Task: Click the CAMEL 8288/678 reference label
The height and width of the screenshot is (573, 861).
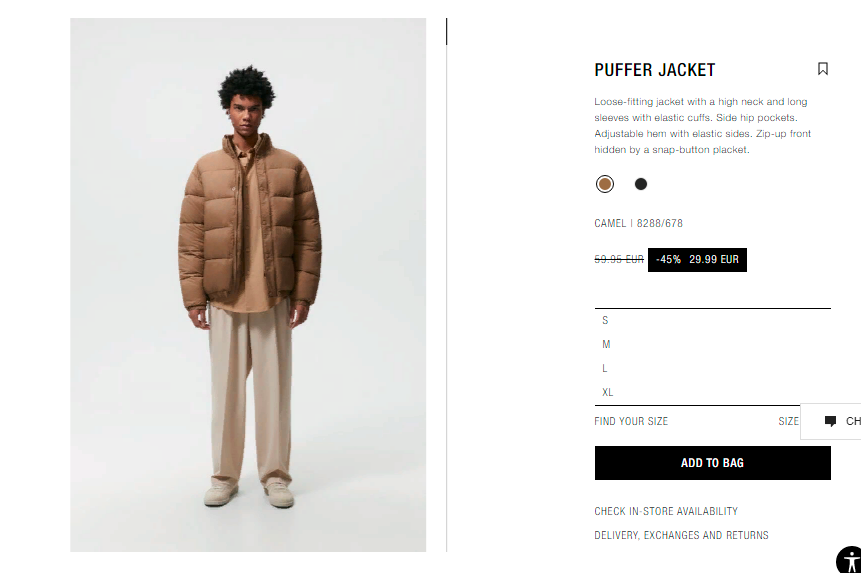Action: (639, 223)
